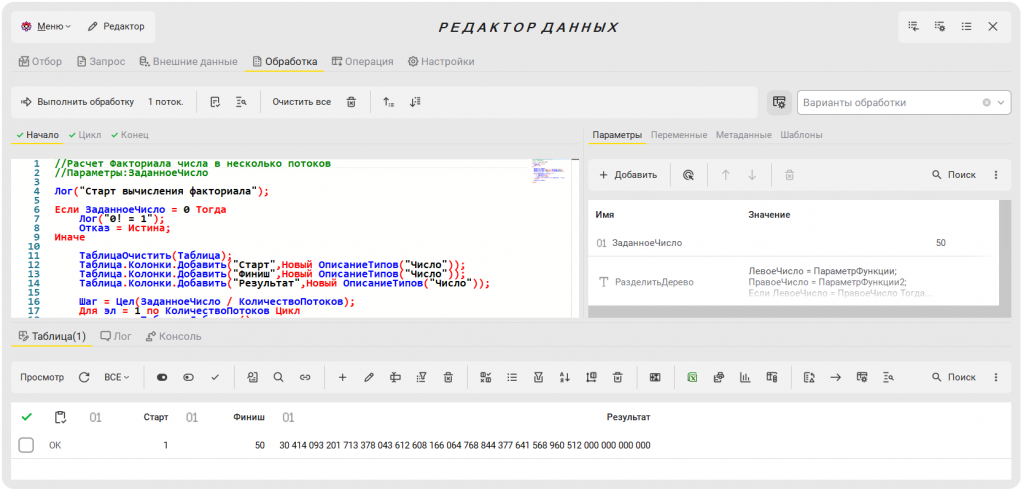Click the list-with-arrow icon in header
The image size is (1023, 492).
click(914, 26)
